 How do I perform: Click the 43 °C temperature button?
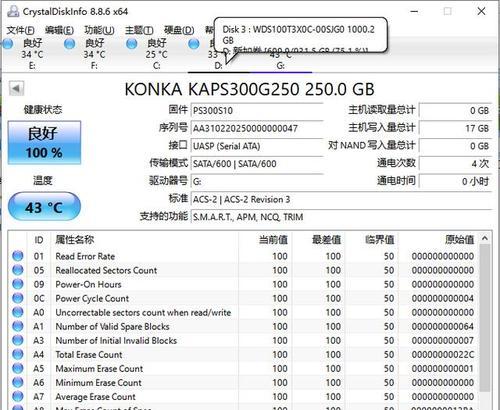point(44,207)
